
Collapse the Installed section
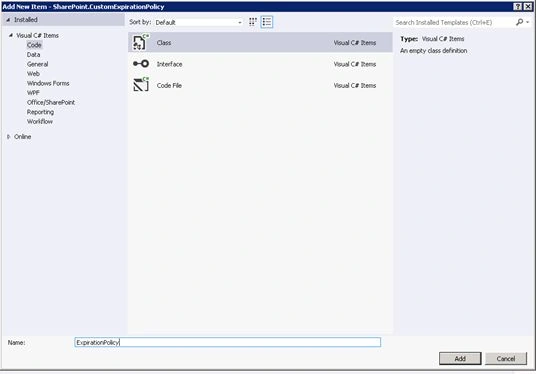pos(8,20)
